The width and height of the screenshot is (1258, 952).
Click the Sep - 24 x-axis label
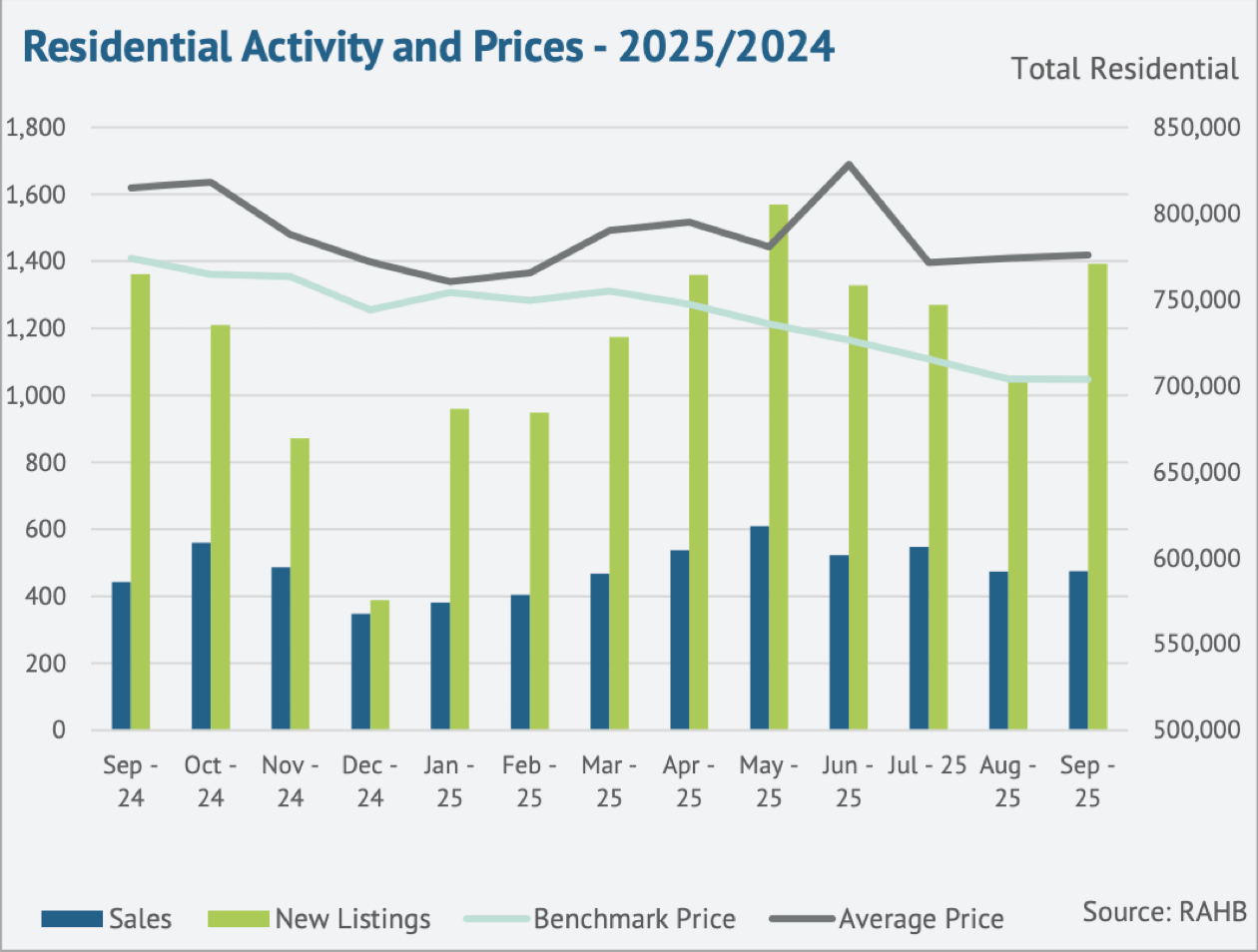pos(131,781)
